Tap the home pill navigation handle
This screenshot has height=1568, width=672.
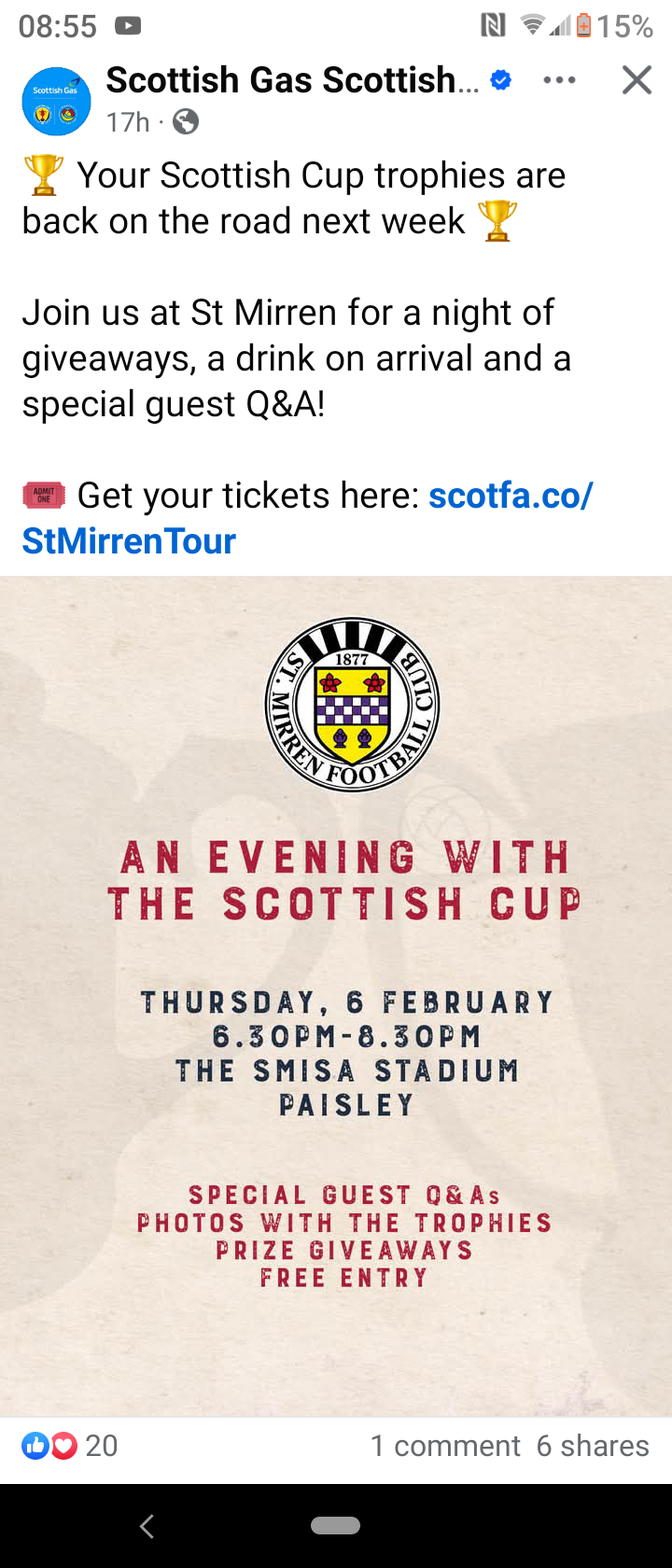click(x=335, y=1526)
